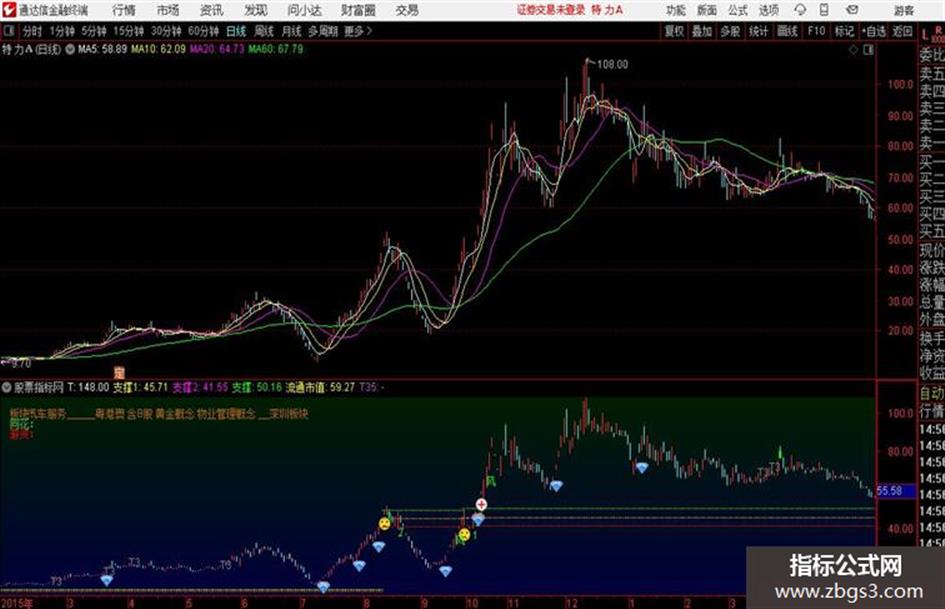Click the T: 148.00 indicator value
Viewport: 945px width, 609px height.
[88, 388]
